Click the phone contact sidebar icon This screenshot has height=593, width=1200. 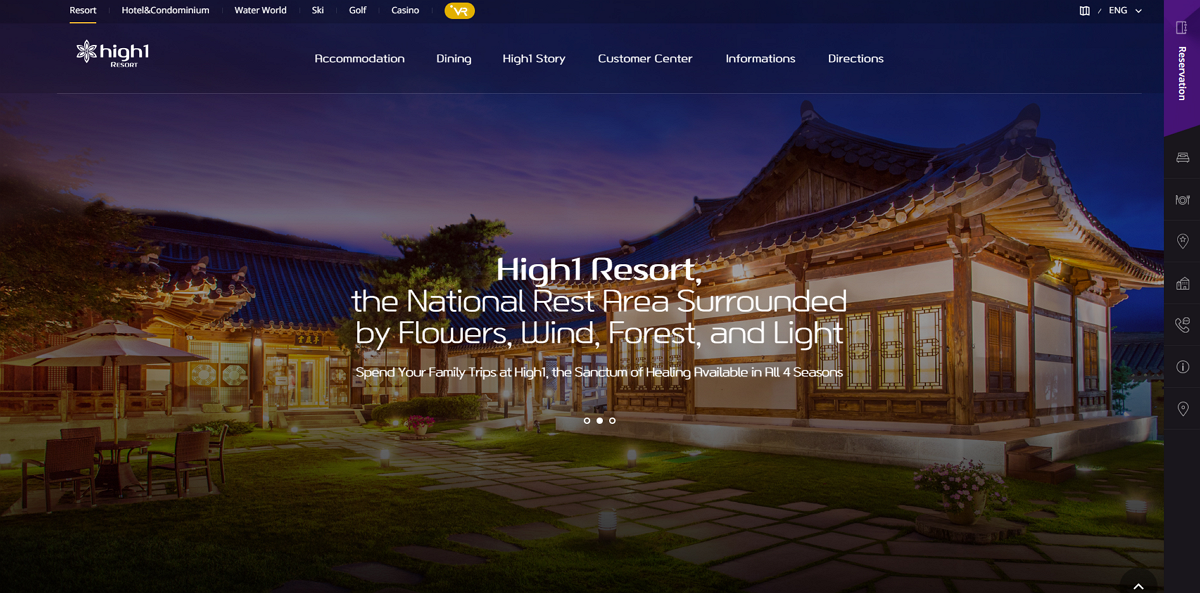tap(1182, 325)
